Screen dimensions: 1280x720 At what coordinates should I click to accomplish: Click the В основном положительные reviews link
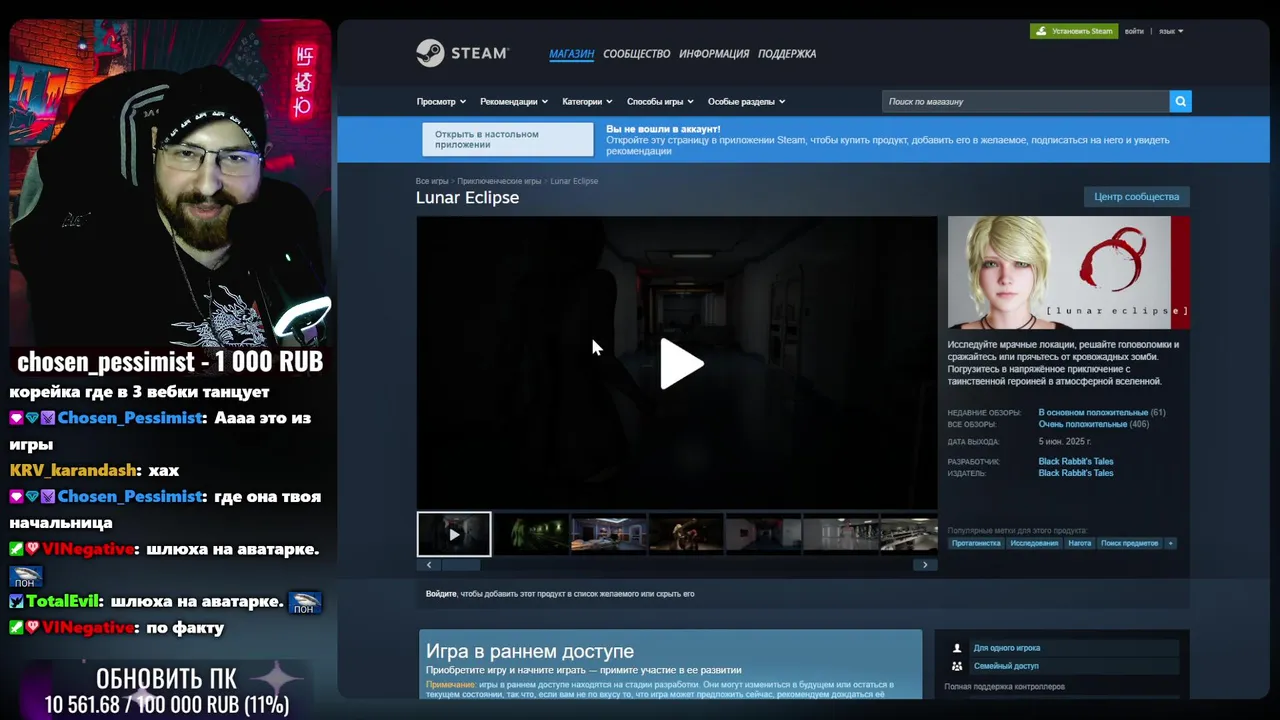click(x=1093, y=412)
